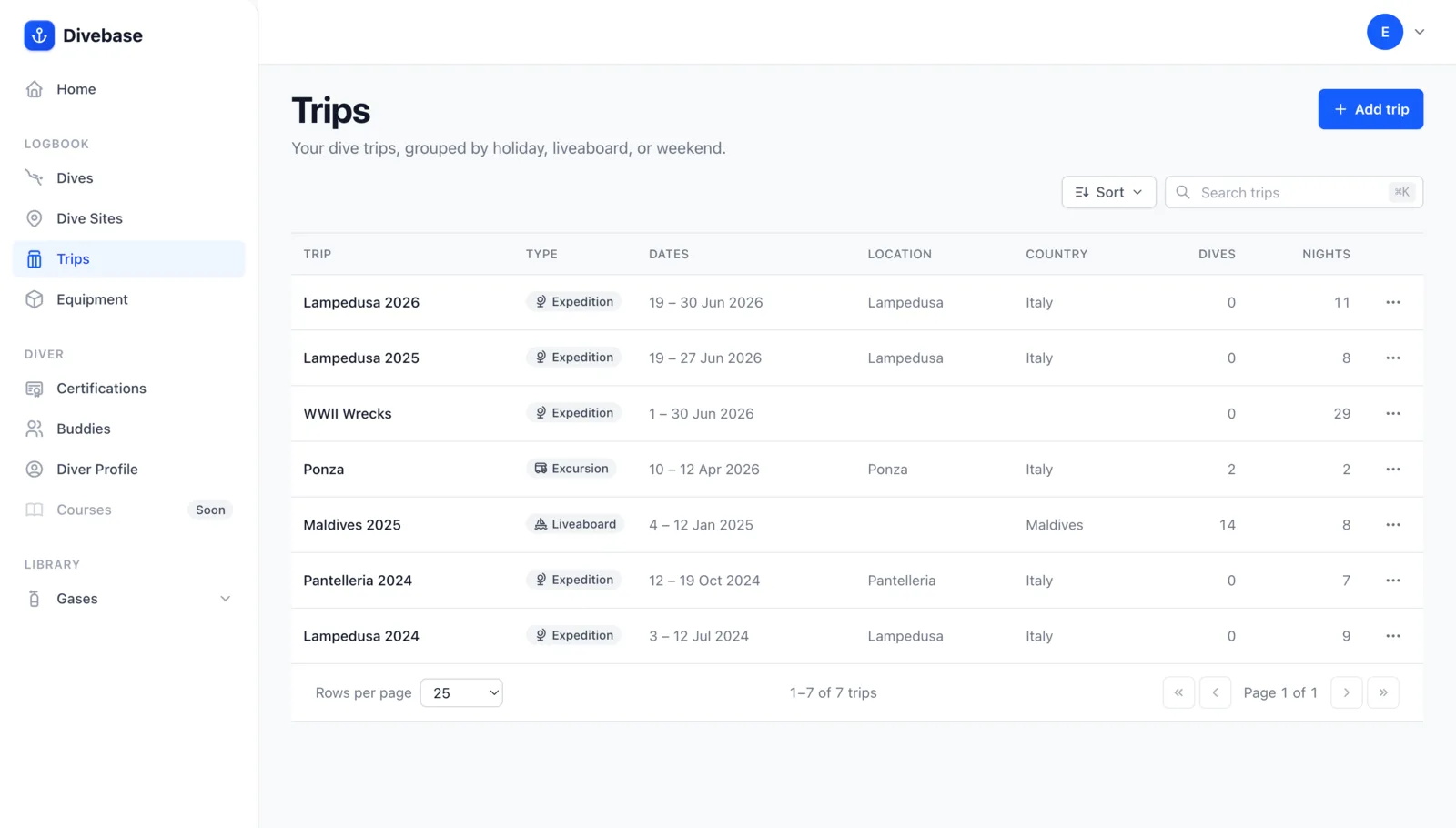The image size is (1456, 828).
Task: Click the date '10 – 12 Apr 2026'
Action: pyautogui.click(x=704, y=469)
